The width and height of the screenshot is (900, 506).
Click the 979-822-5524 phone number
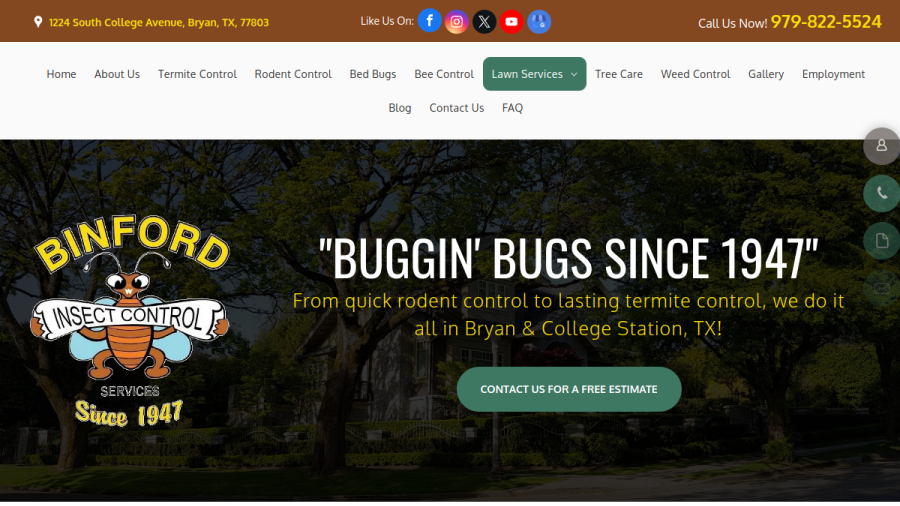[x=825, y=22]
